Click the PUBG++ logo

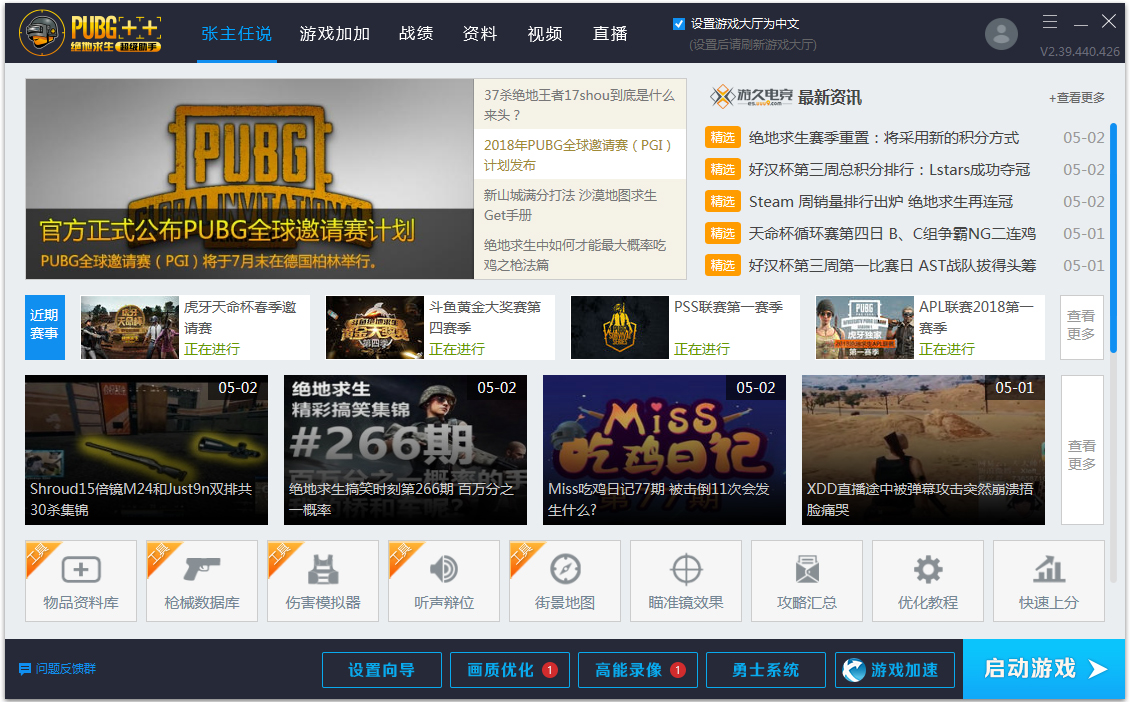click(90, 33)
